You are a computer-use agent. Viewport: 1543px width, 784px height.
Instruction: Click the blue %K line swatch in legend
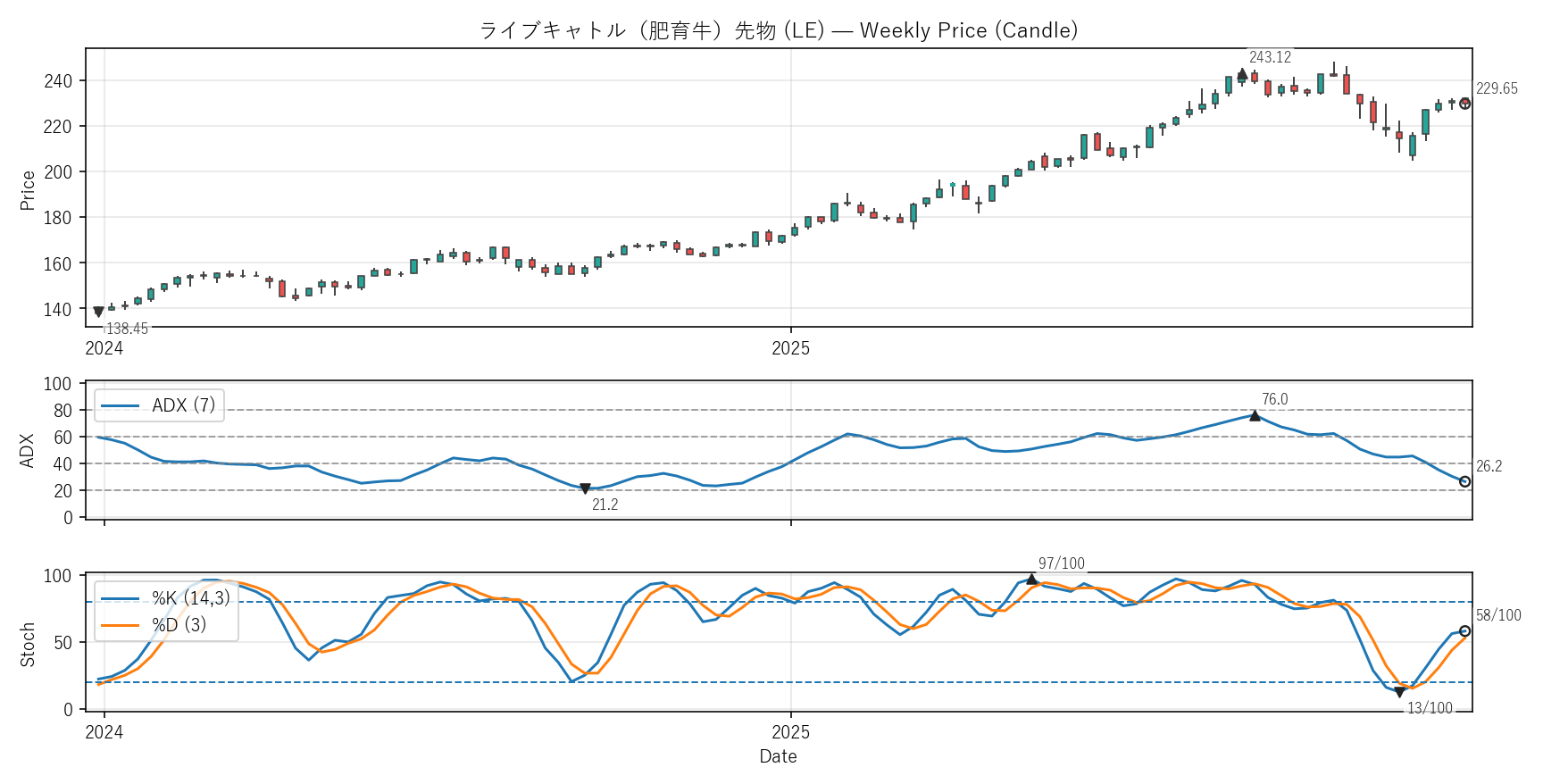120,598
